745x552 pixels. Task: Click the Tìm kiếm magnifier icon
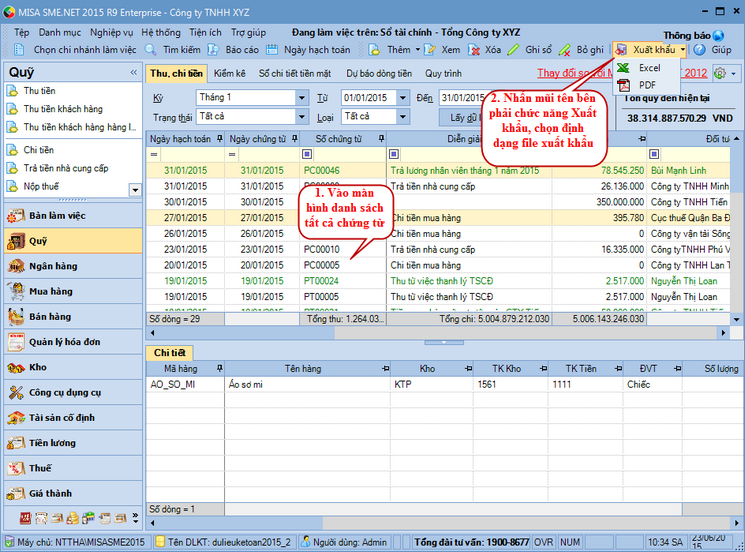click(150, 49)
